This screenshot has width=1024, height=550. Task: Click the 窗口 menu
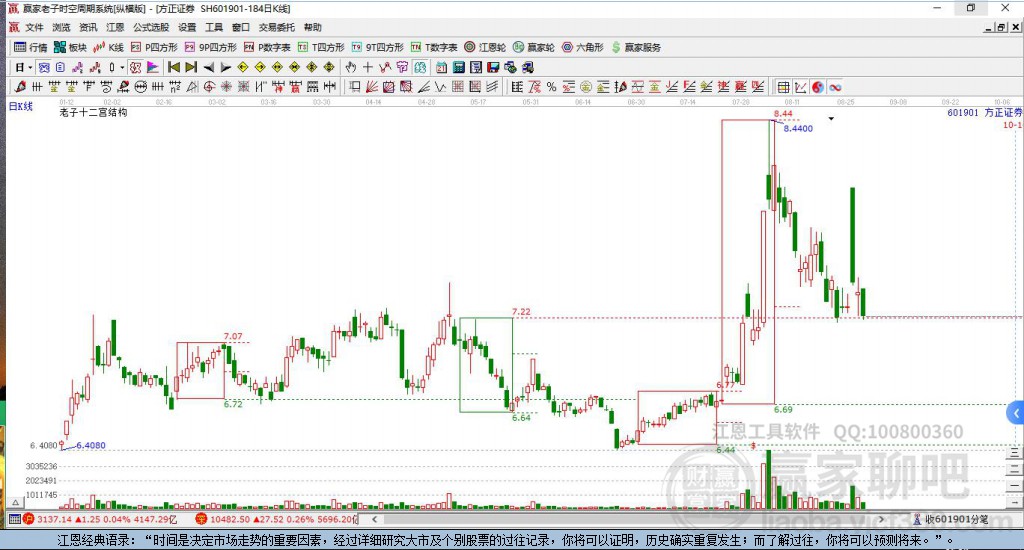tap(241, 27)
